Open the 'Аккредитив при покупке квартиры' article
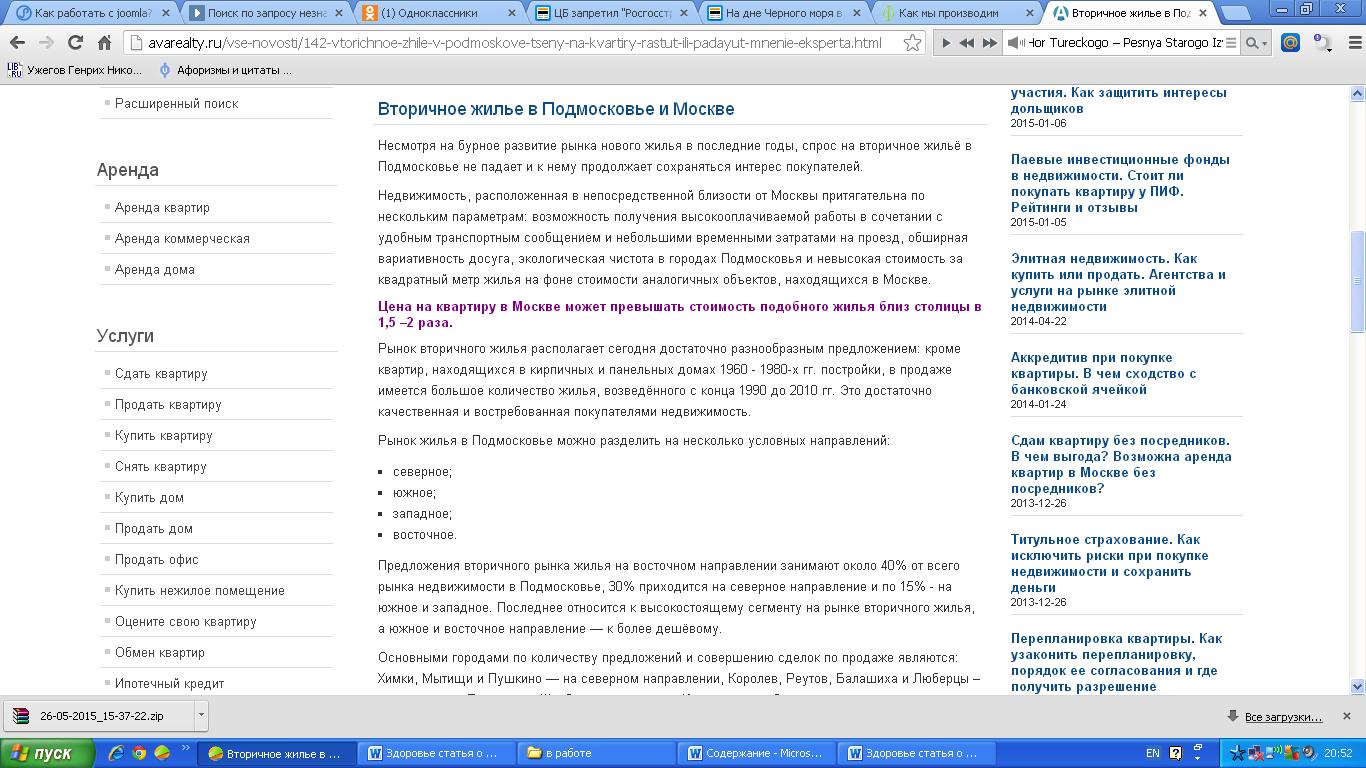 pyautogui.click(x=1104, y=373)
